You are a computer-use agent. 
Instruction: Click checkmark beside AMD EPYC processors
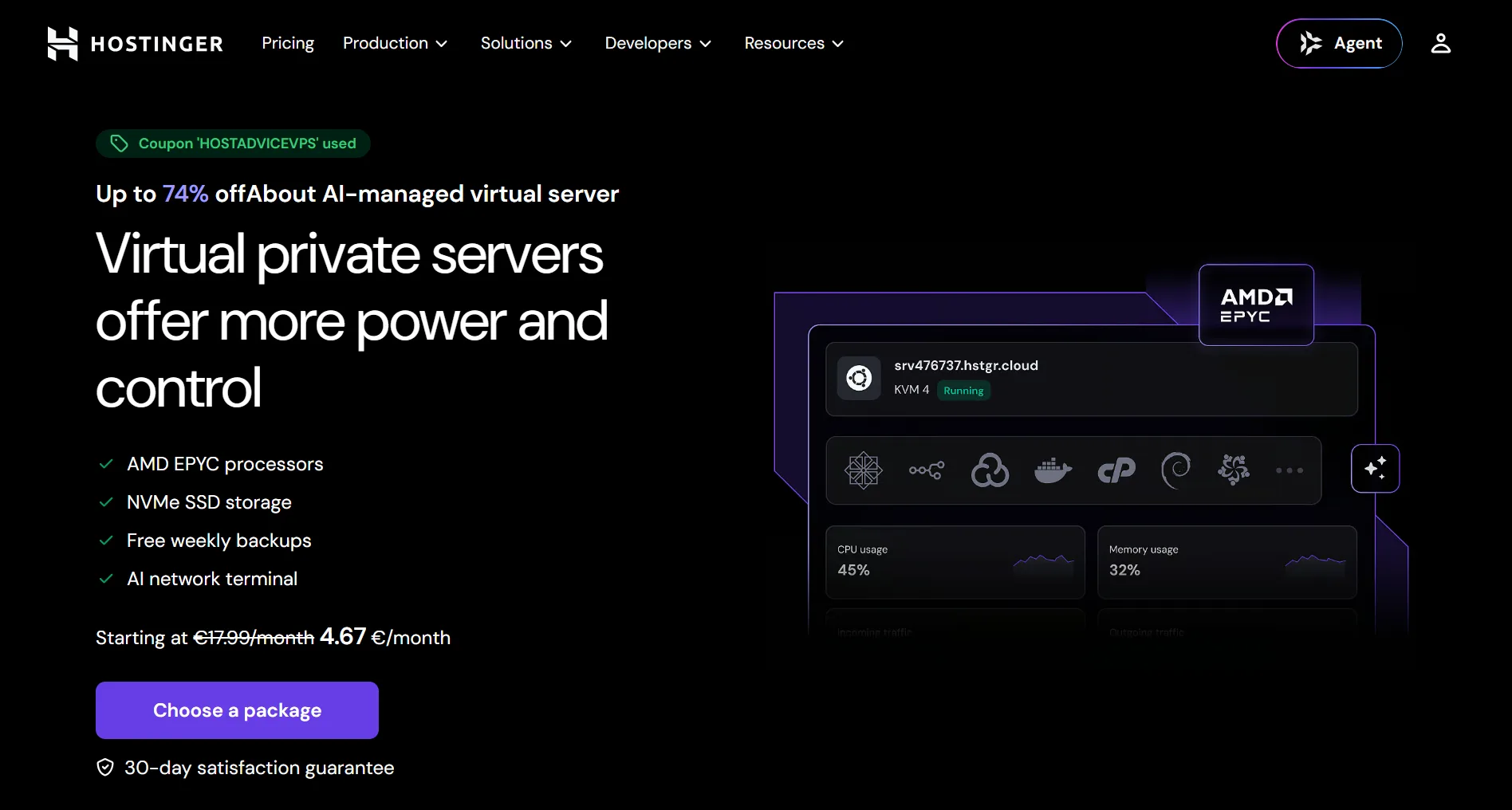[x=106, y=464]
